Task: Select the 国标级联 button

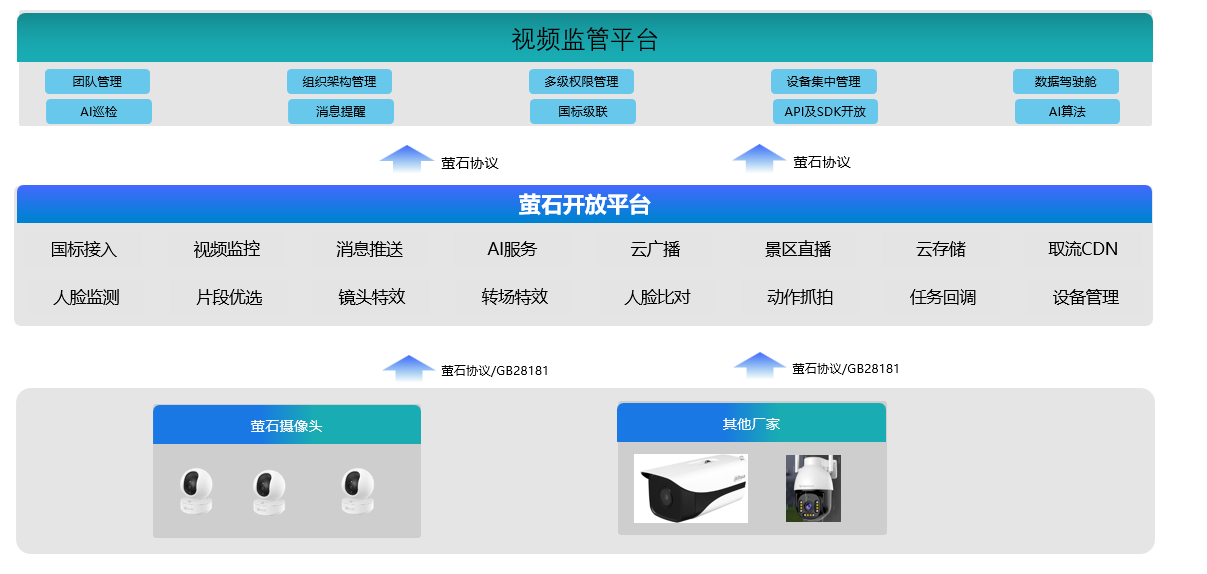Action: pyautogui.click(x=582, y=112)
